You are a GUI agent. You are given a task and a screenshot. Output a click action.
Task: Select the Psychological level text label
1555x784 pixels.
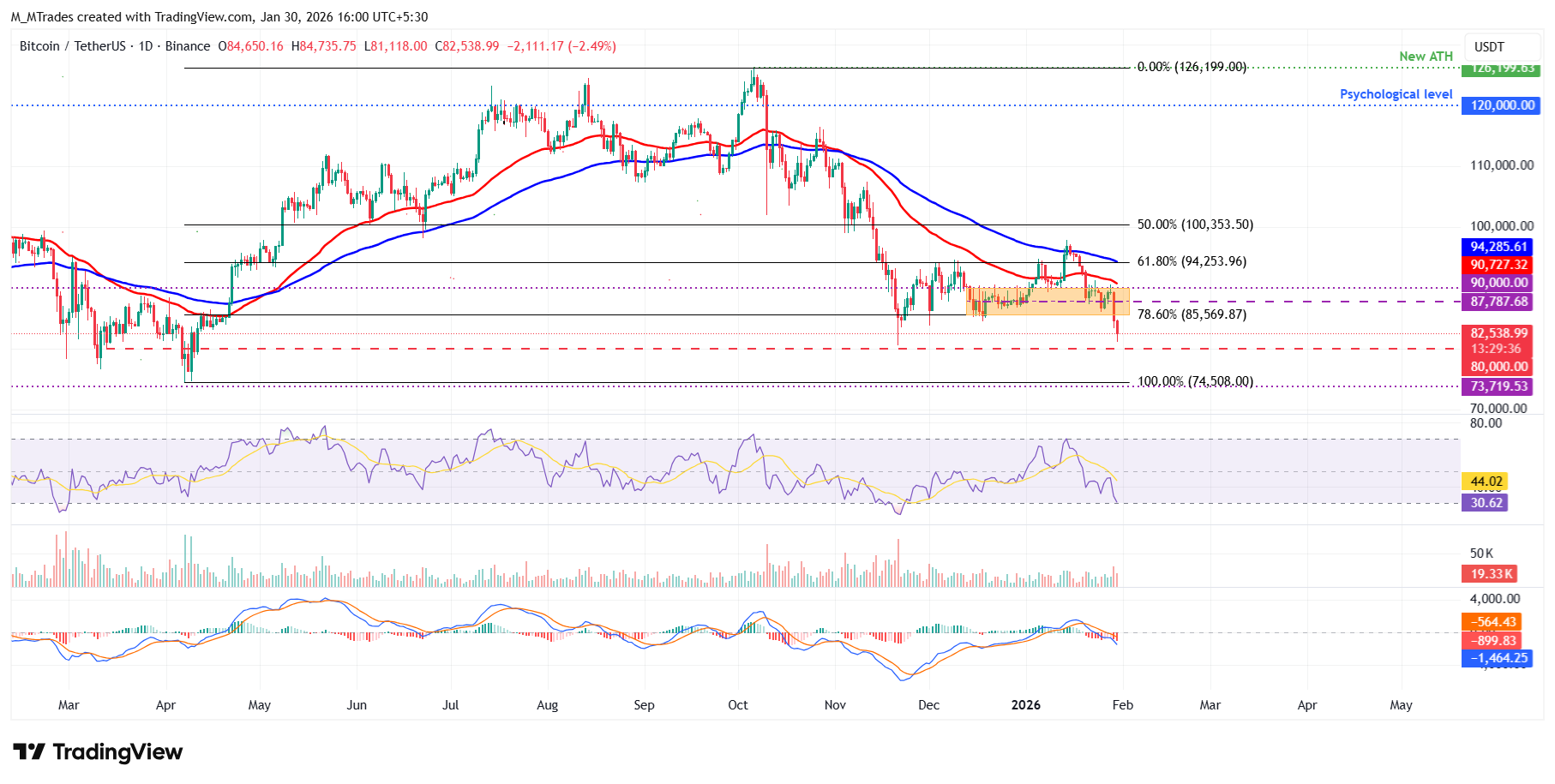(x=1396, y=94)
